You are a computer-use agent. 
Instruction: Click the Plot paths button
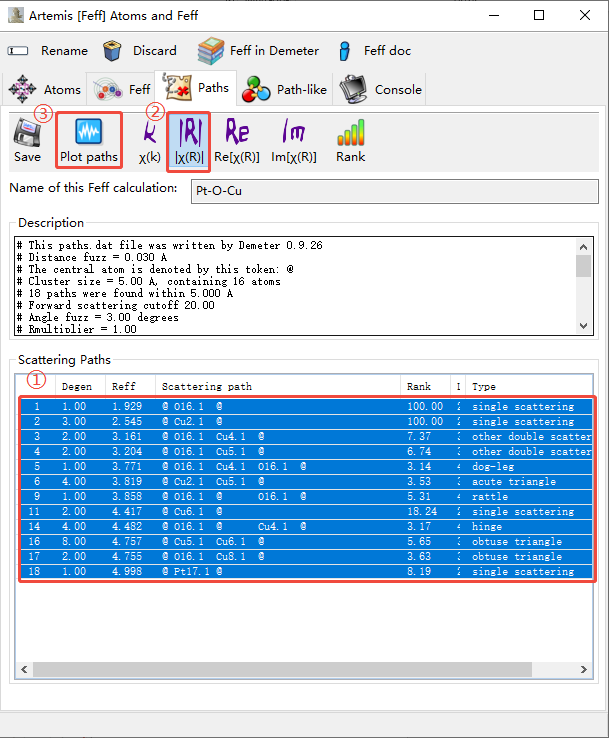coord(88,140)
